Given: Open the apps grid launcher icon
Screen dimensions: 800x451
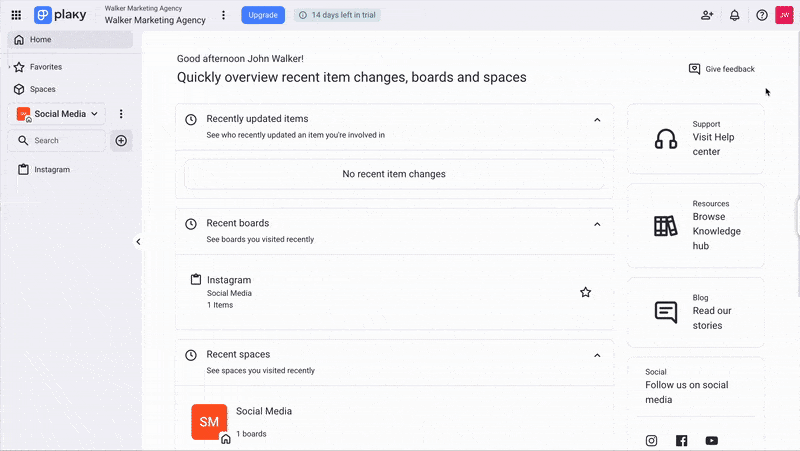Looking at the screenshot, I should [16, 15].
